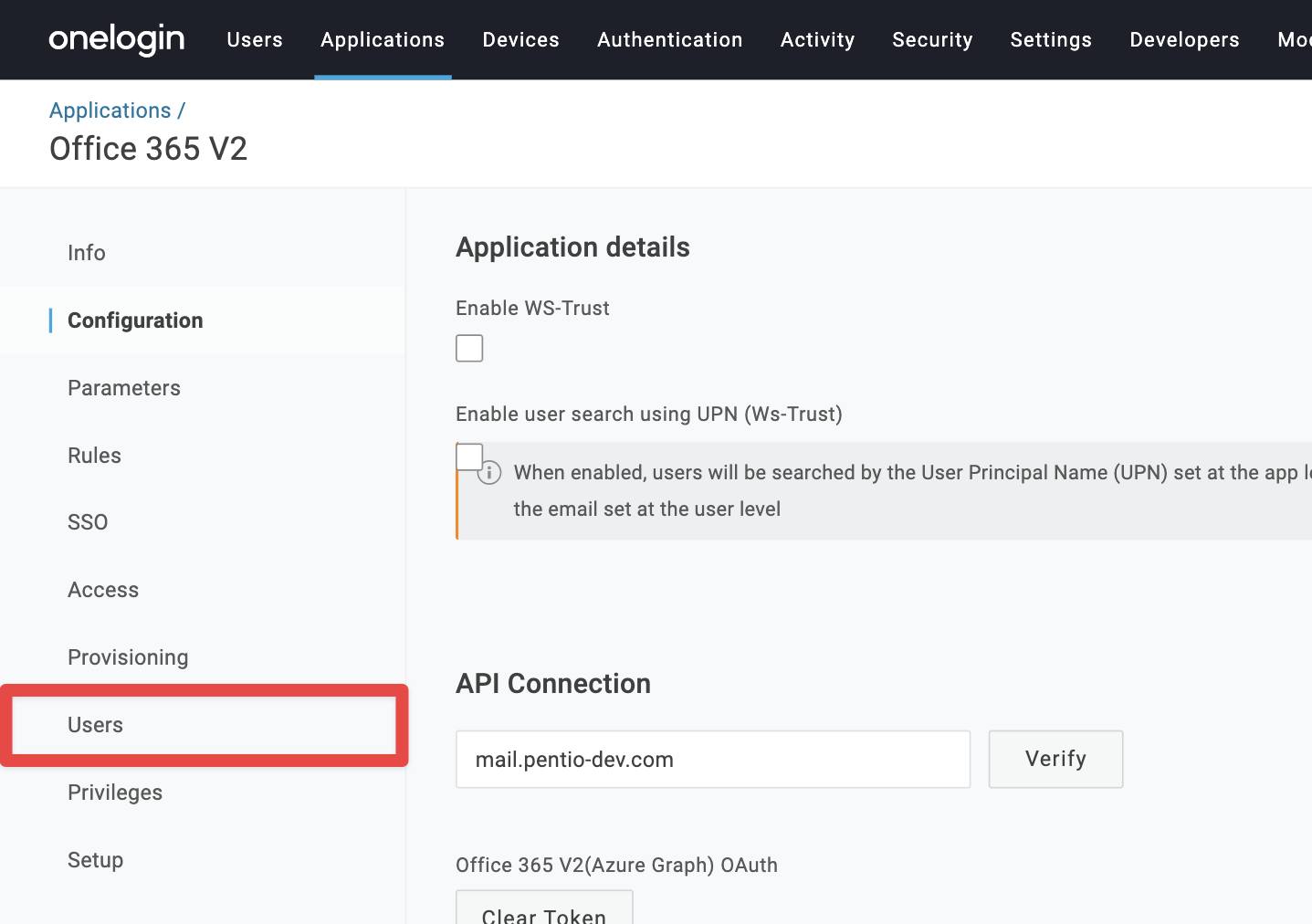The image size is (1312, 924).
Task: Open the Applications navigation menu
Action: pyautogui.click(x=383, y=39)
